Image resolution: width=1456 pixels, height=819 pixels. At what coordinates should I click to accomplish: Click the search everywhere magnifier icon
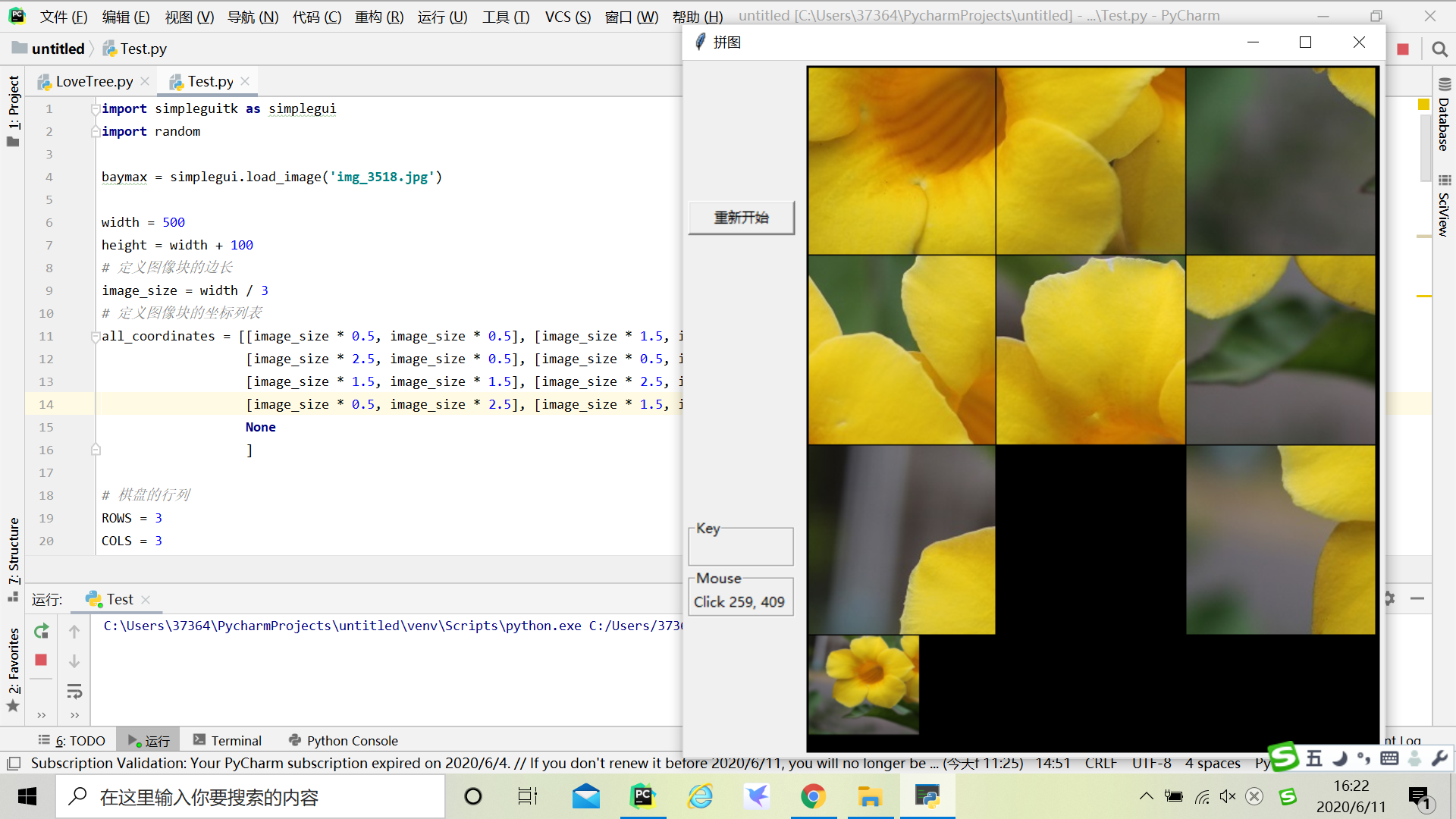tap(1439, 49)
